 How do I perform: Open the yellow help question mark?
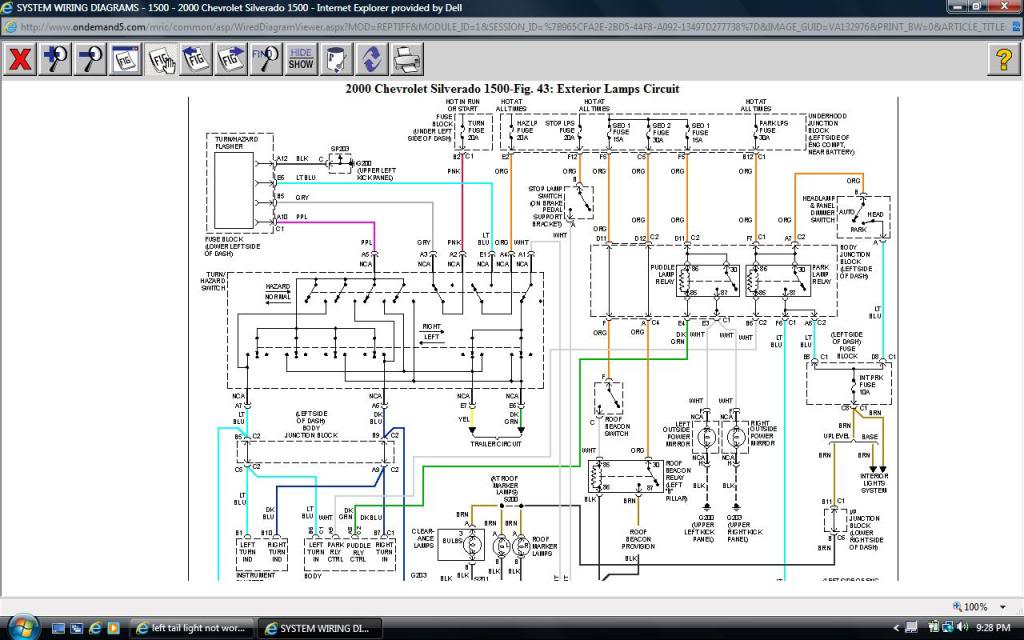[1004, 58]
